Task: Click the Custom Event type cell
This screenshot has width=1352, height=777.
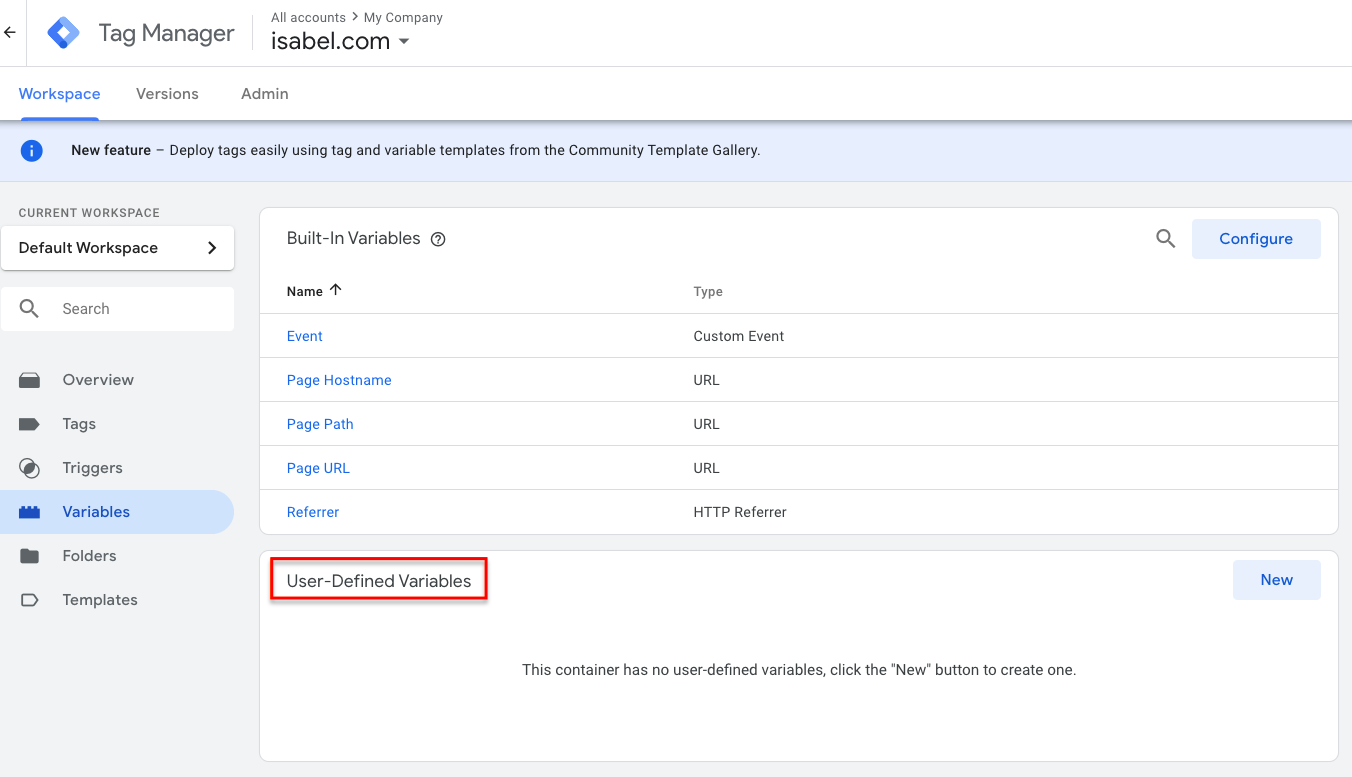Action: pos(739,336)
